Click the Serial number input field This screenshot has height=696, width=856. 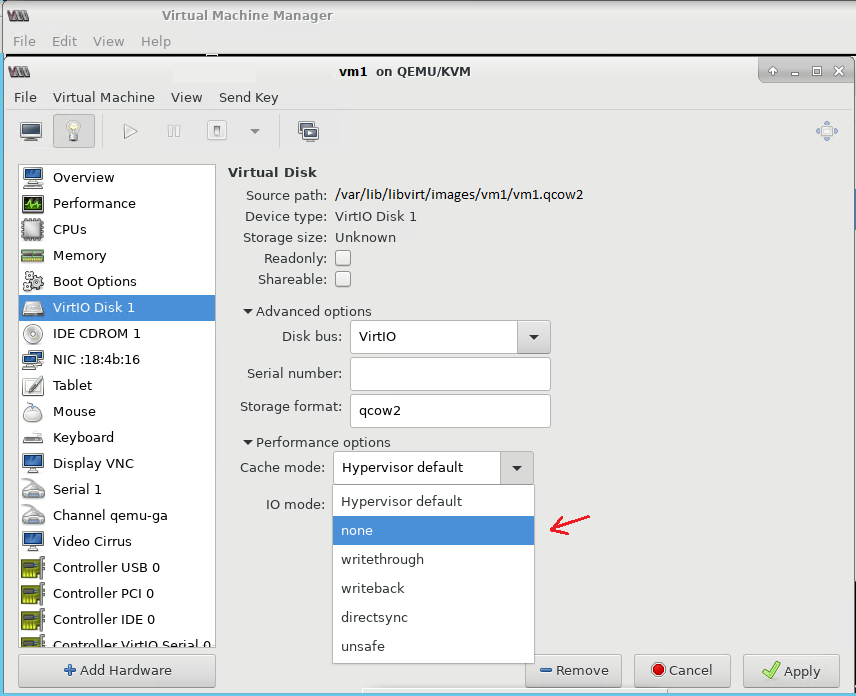coord(450,374)
